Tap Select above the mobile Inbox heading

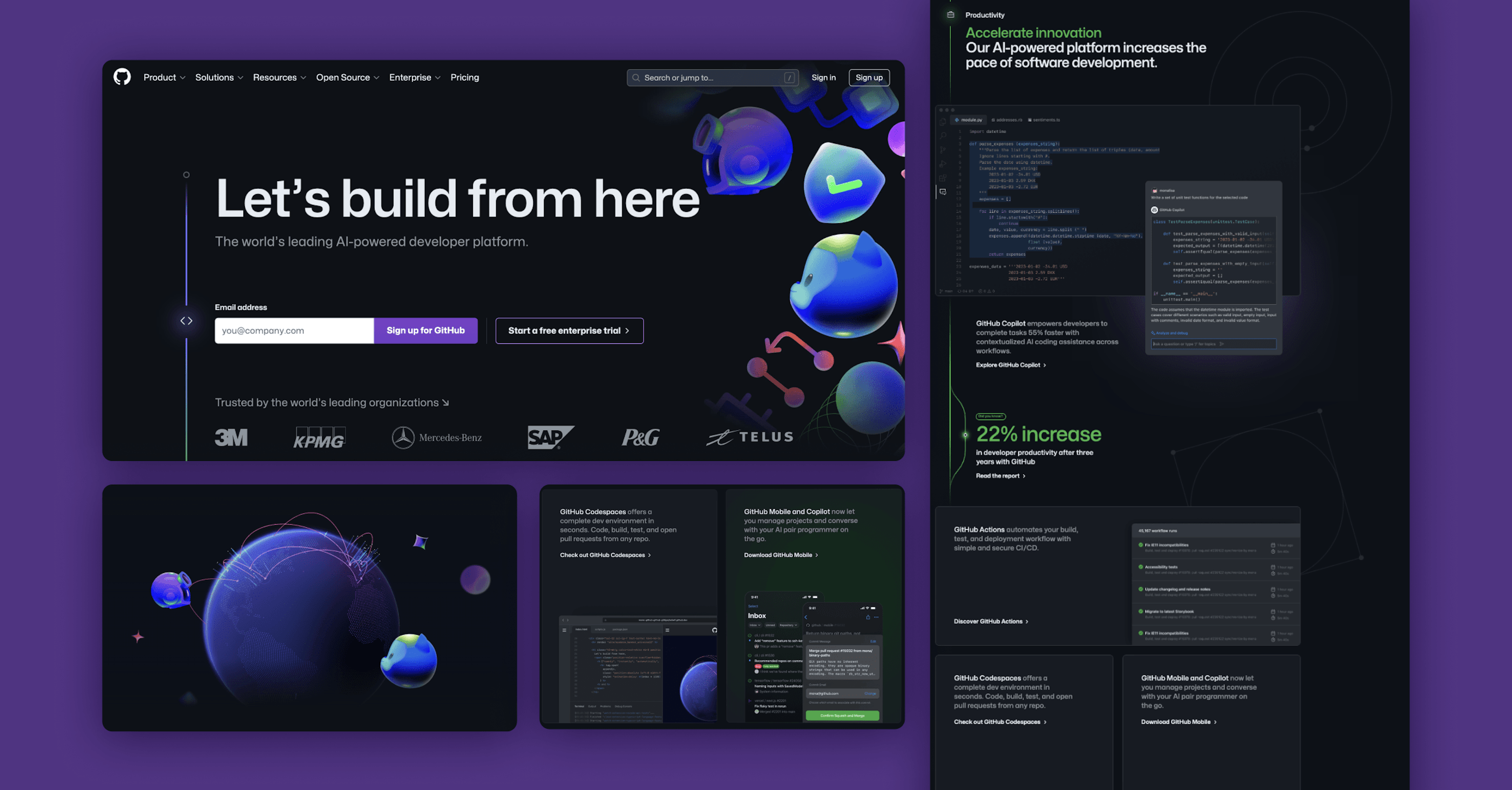753,606
